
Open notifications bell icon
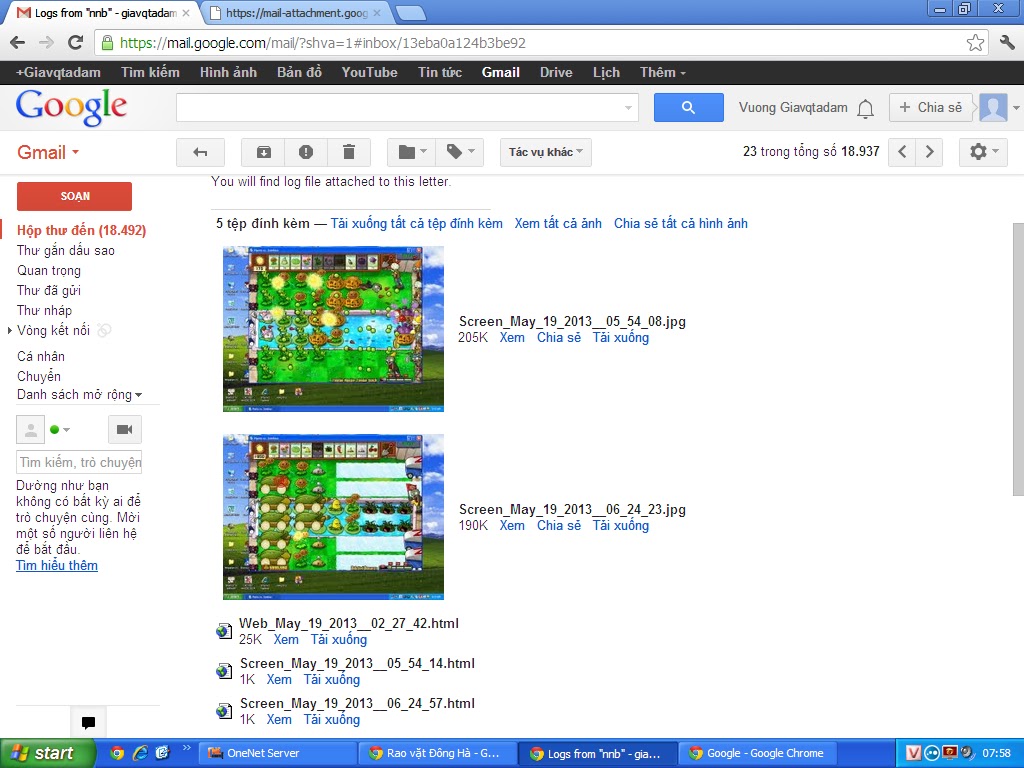tap(865, 108)
